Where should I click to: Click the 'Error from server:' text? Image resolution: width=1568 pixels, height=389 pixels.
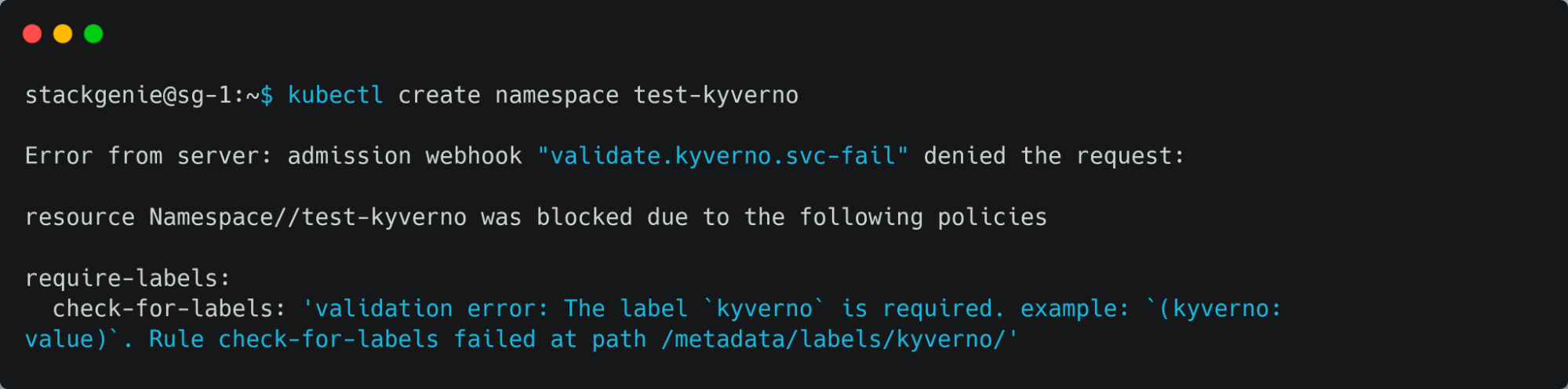[148, 156]
